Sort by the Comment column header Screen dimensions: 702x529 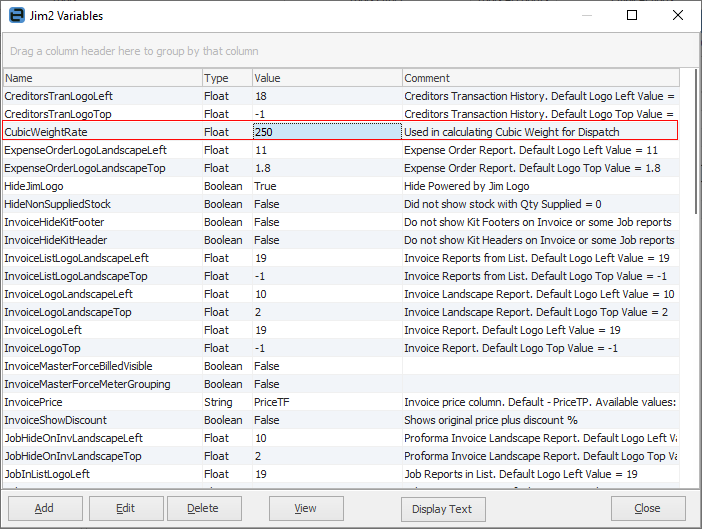pos(541,78)
